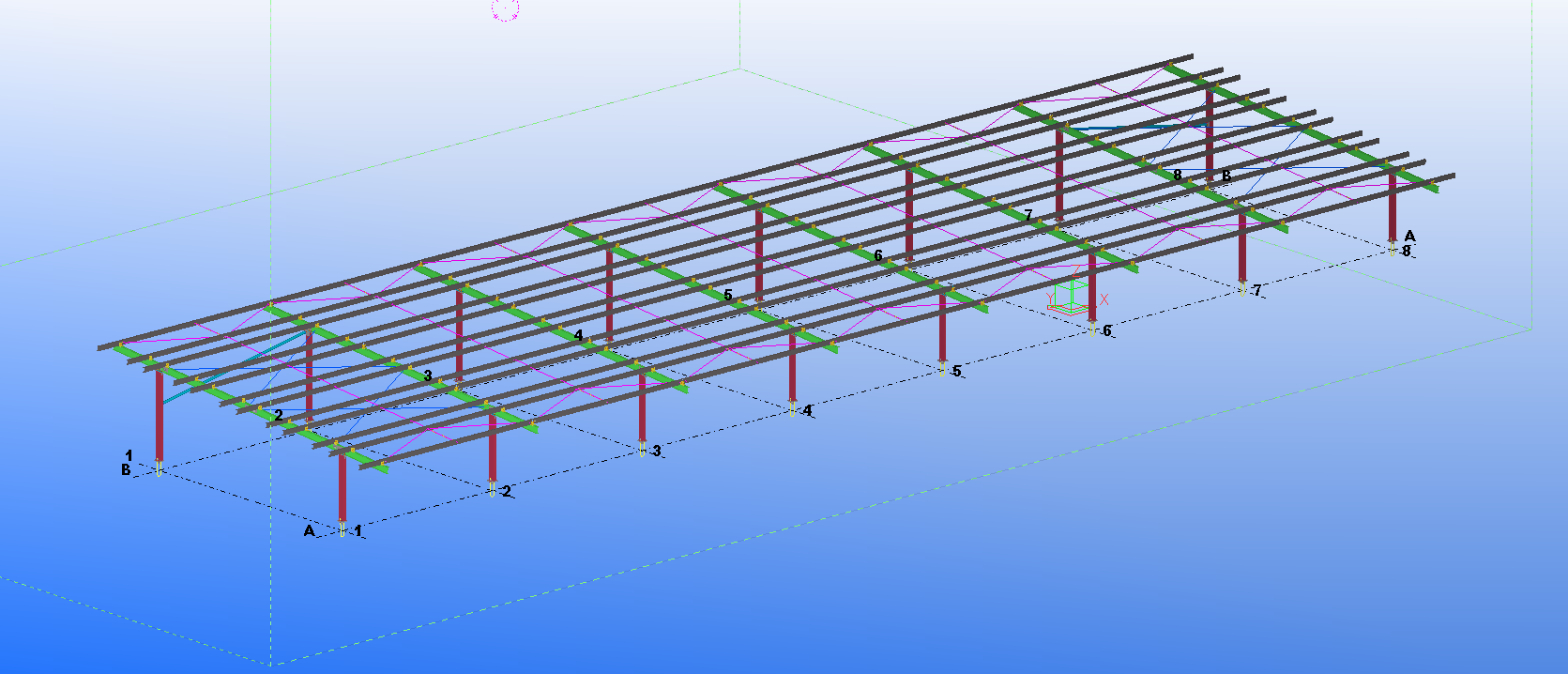This screenshot has width=1568, height=674.
Task: Click the support symbol at ground label 7
Action: coord(1242,289)
